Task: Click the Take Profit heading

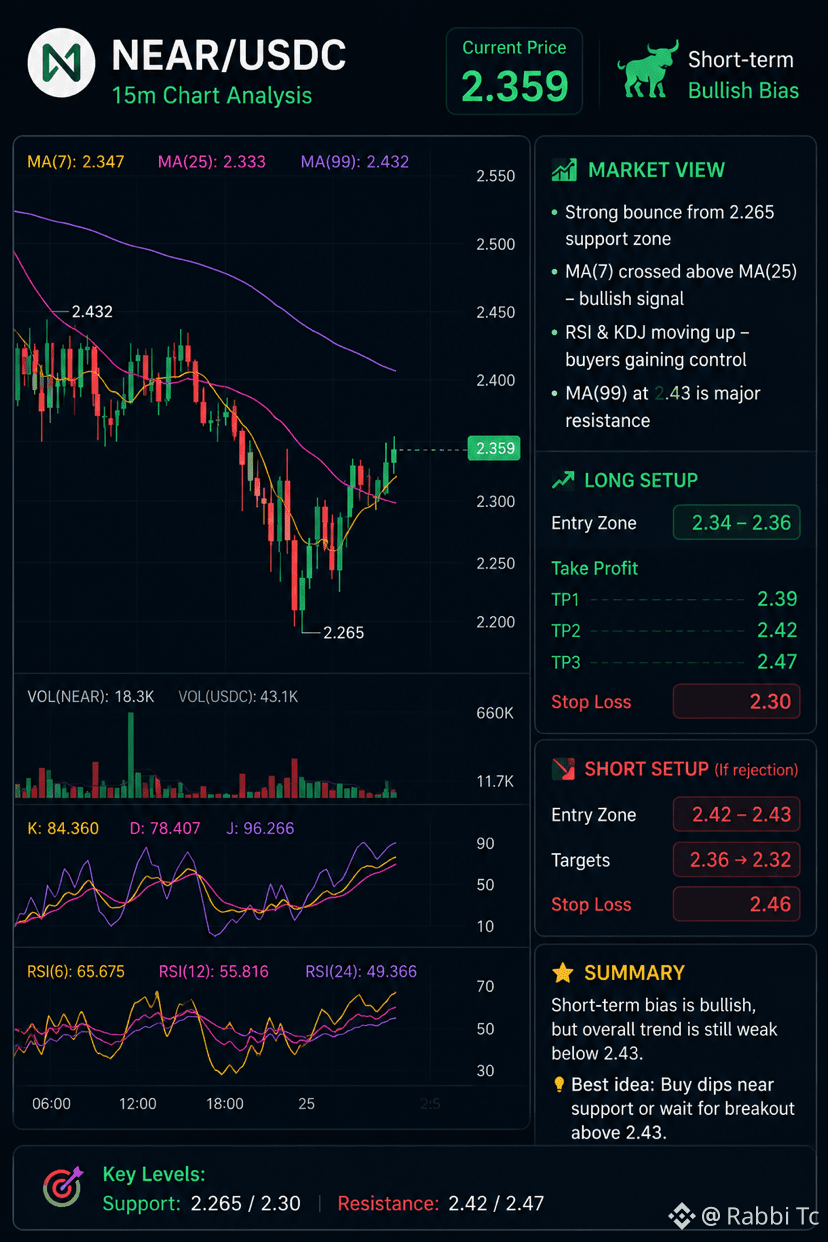Action: tap(594, 568)
